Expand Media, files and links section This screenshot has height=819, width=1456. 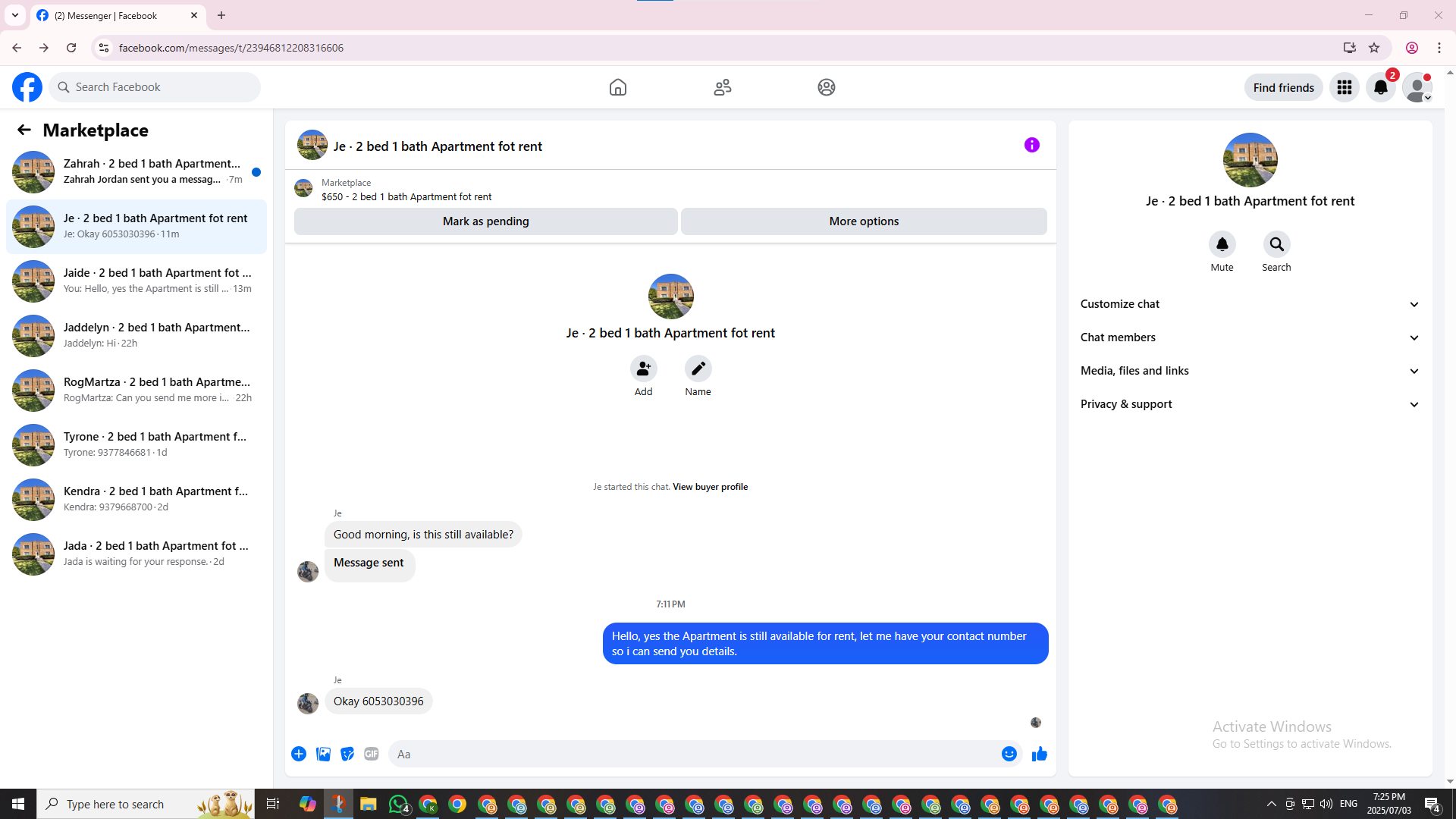[x=1249, y=371]
